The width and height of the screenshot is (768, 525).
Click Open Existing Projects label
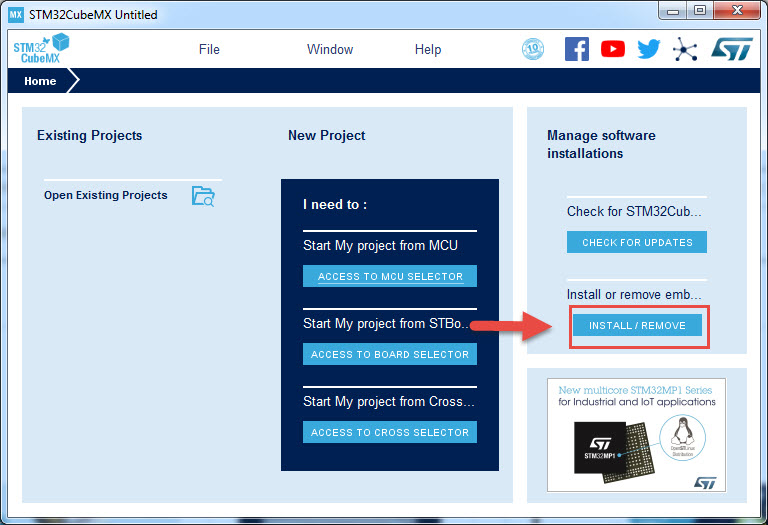[x=106, y=195]
